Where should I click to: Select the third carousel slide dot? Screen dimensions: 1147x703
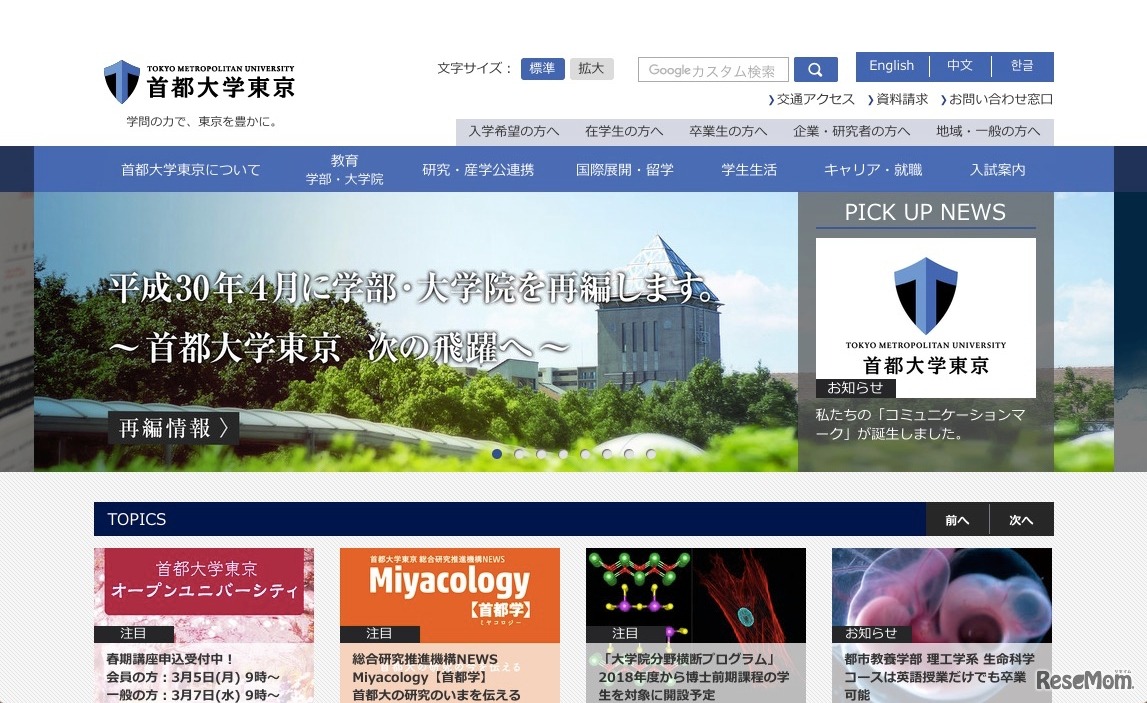pyautogui.click(x=541, y=454)
